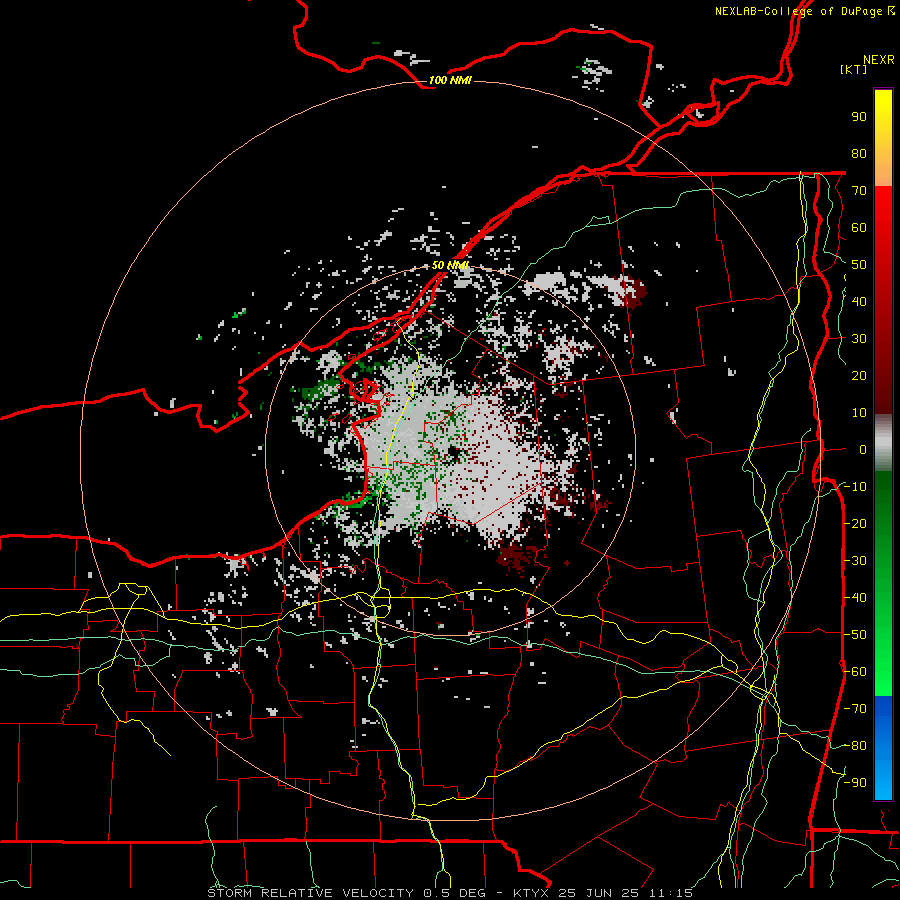Click the -40 knot scale label

(x=855, y=598)
